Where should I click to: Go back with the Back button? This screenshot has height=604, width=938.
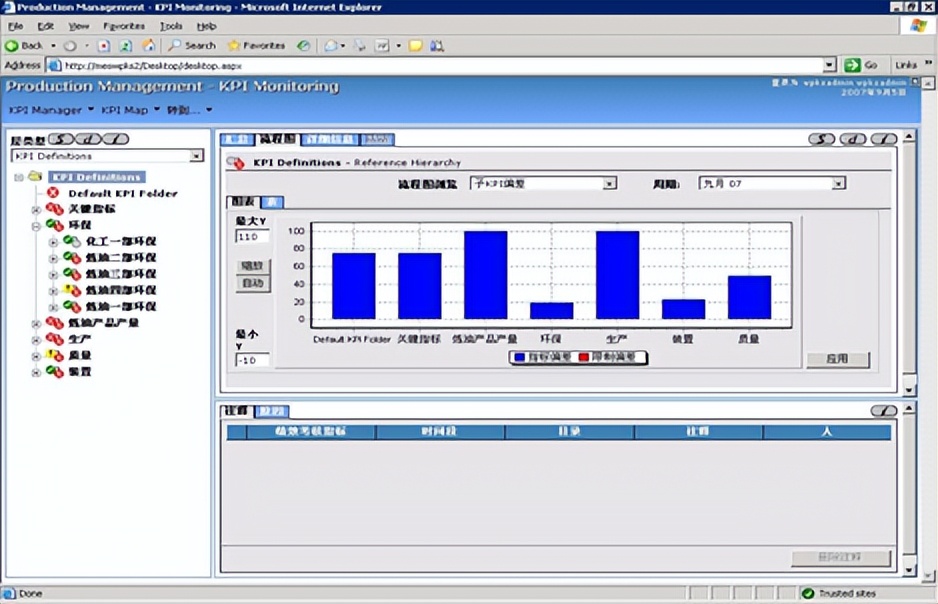pyautogui.click(x=24, y=45)
